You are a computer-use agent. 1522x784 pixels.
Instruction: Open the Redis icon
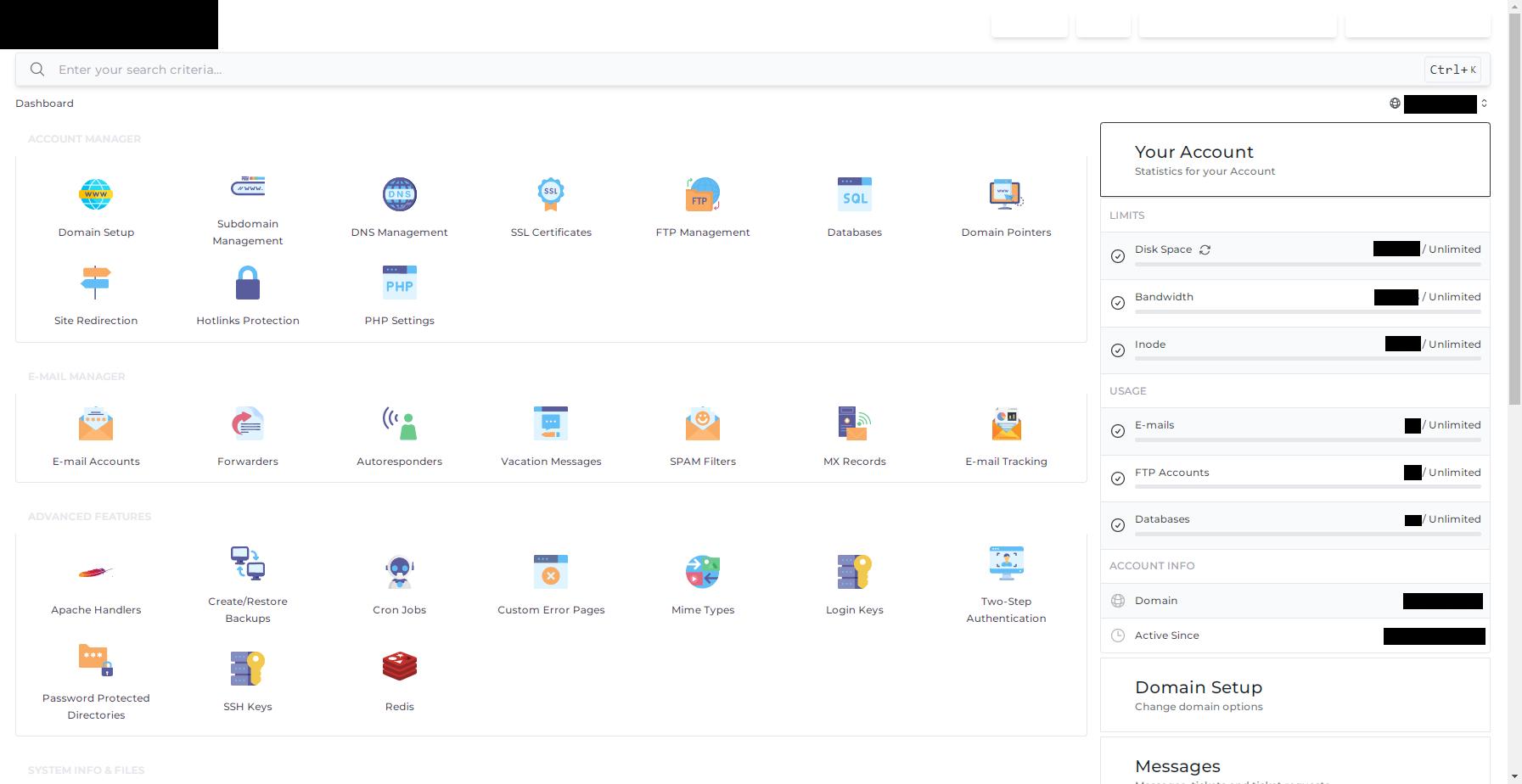coord(399,669)
